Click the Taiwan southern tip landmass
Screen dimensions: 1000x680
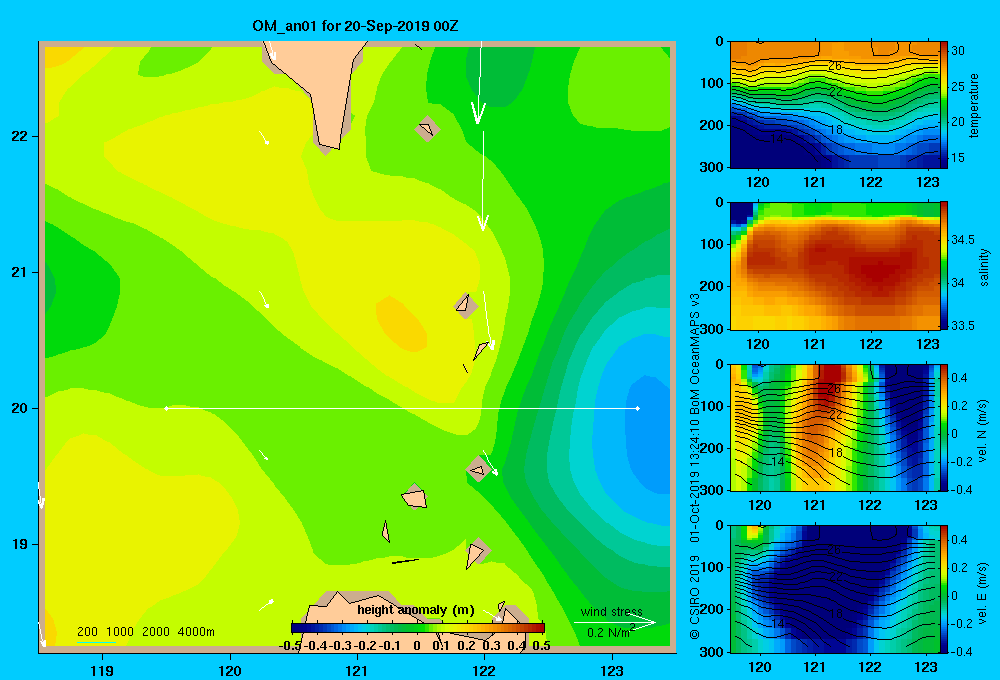[x=325, y=96]
